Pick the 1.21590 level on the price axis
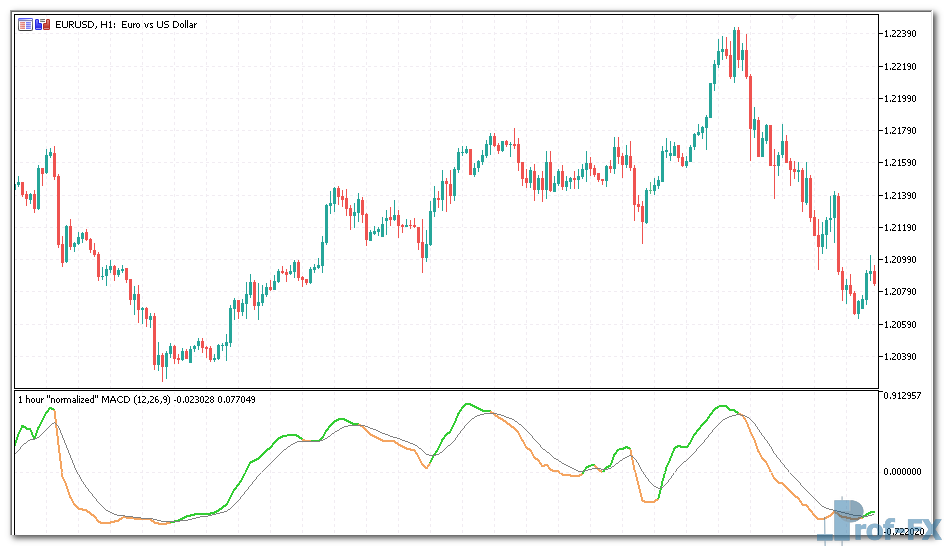Viewport: 944px width, 546px height. click(903, 162)
